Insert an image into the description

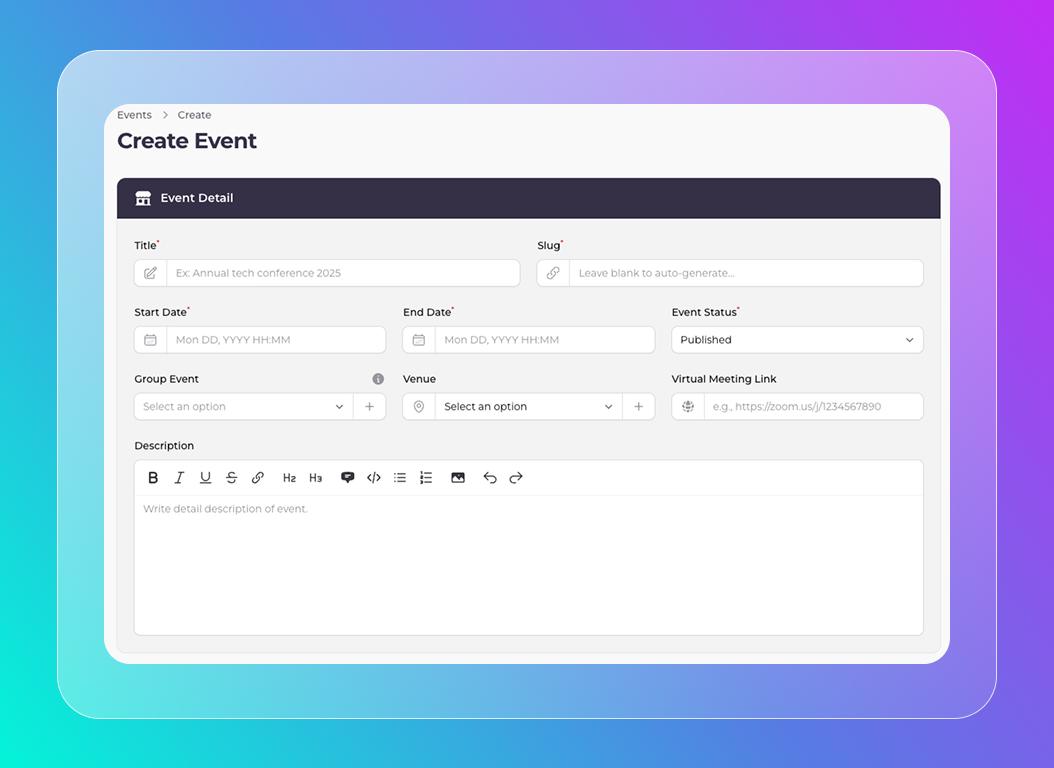coord(458,478)
